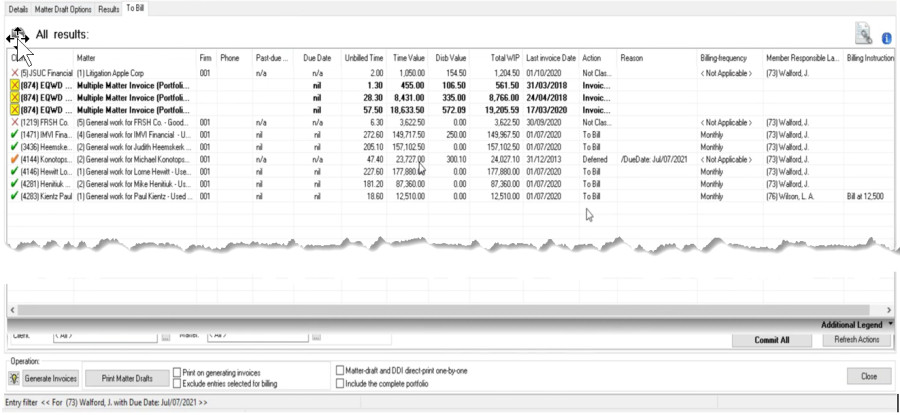Sort by the Total WIP column header

pos(496,58)
